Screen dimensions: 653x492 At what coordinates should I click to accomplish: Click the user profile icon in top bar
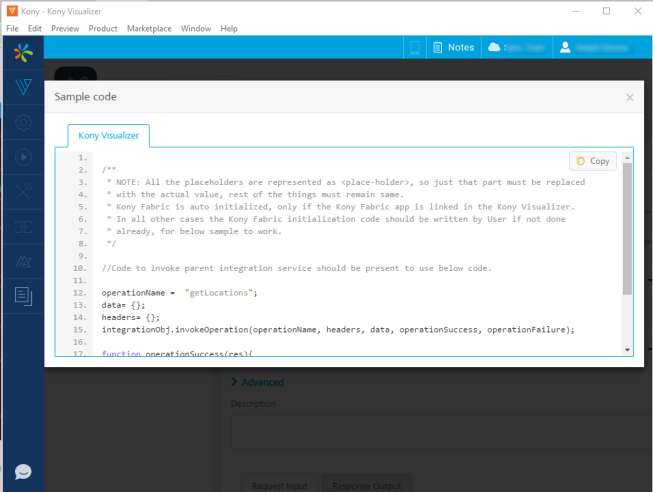coord(565,47)
